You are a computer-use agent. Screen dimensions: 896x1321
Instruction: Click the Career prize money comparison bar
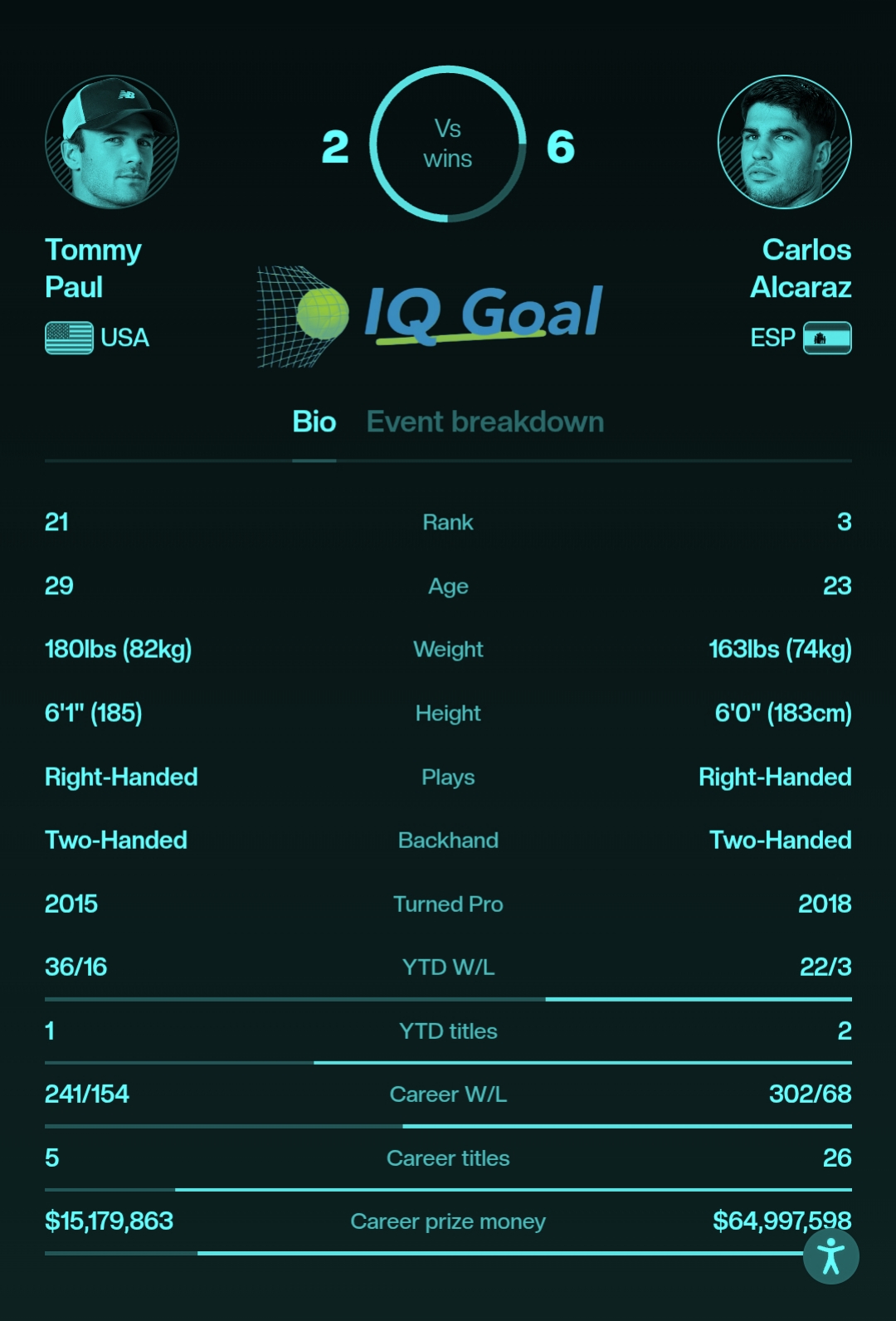tap(448, 1253)
